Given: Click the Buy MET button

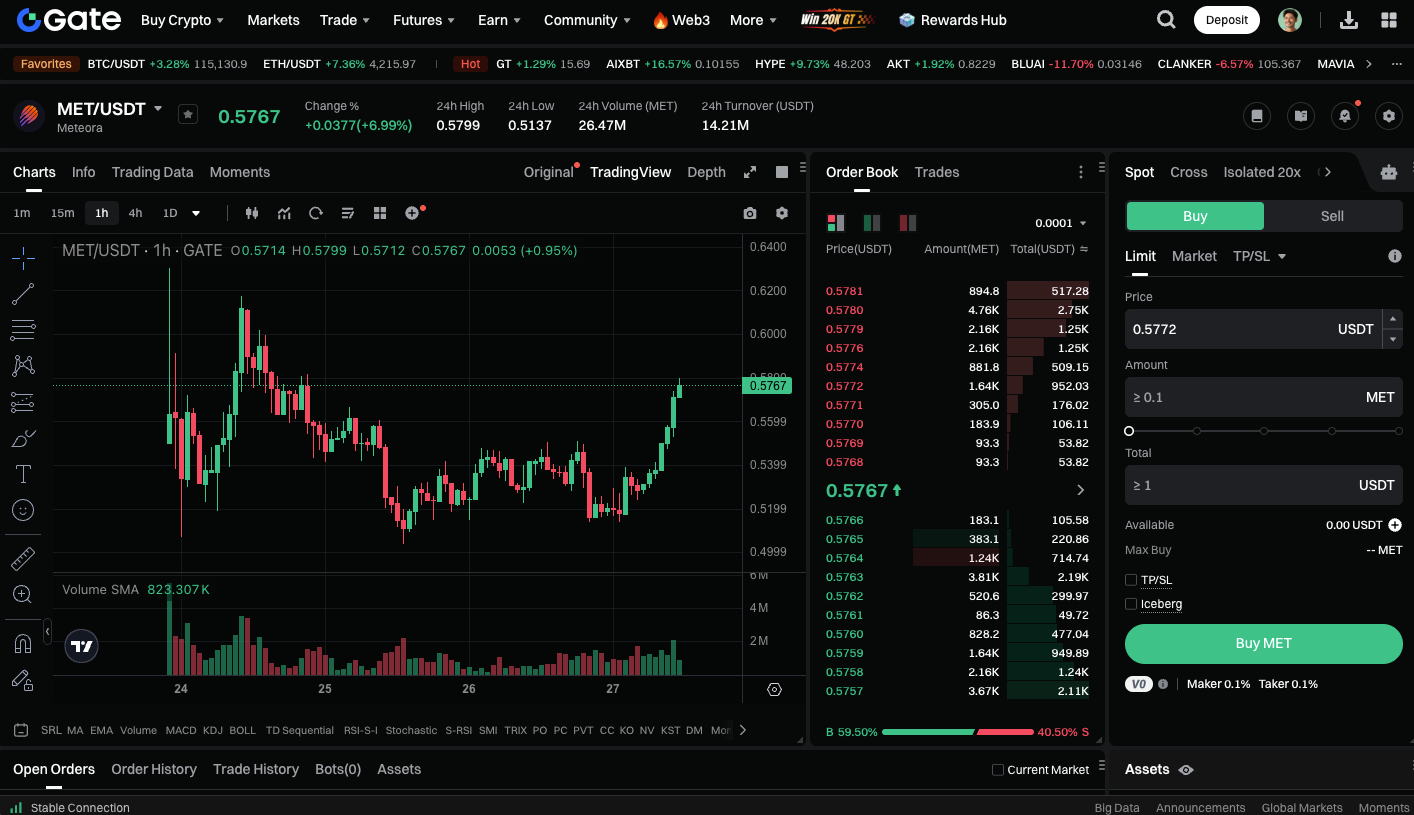Looking at the screenshot, I should (x=1263, y=644).
